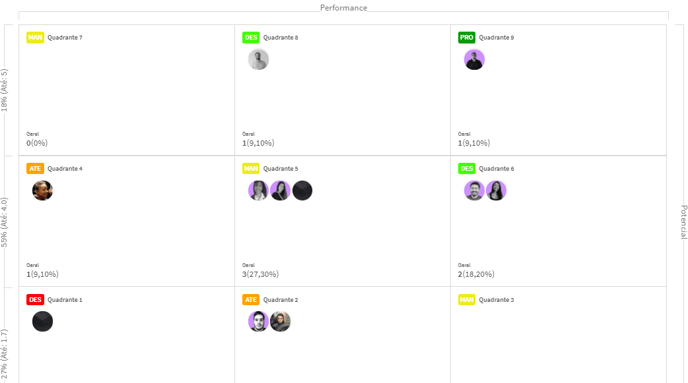Screen dimensions: 688x383
Task: Click the yellow MAN badge of Quadrante 5
Action: point(251,168)
